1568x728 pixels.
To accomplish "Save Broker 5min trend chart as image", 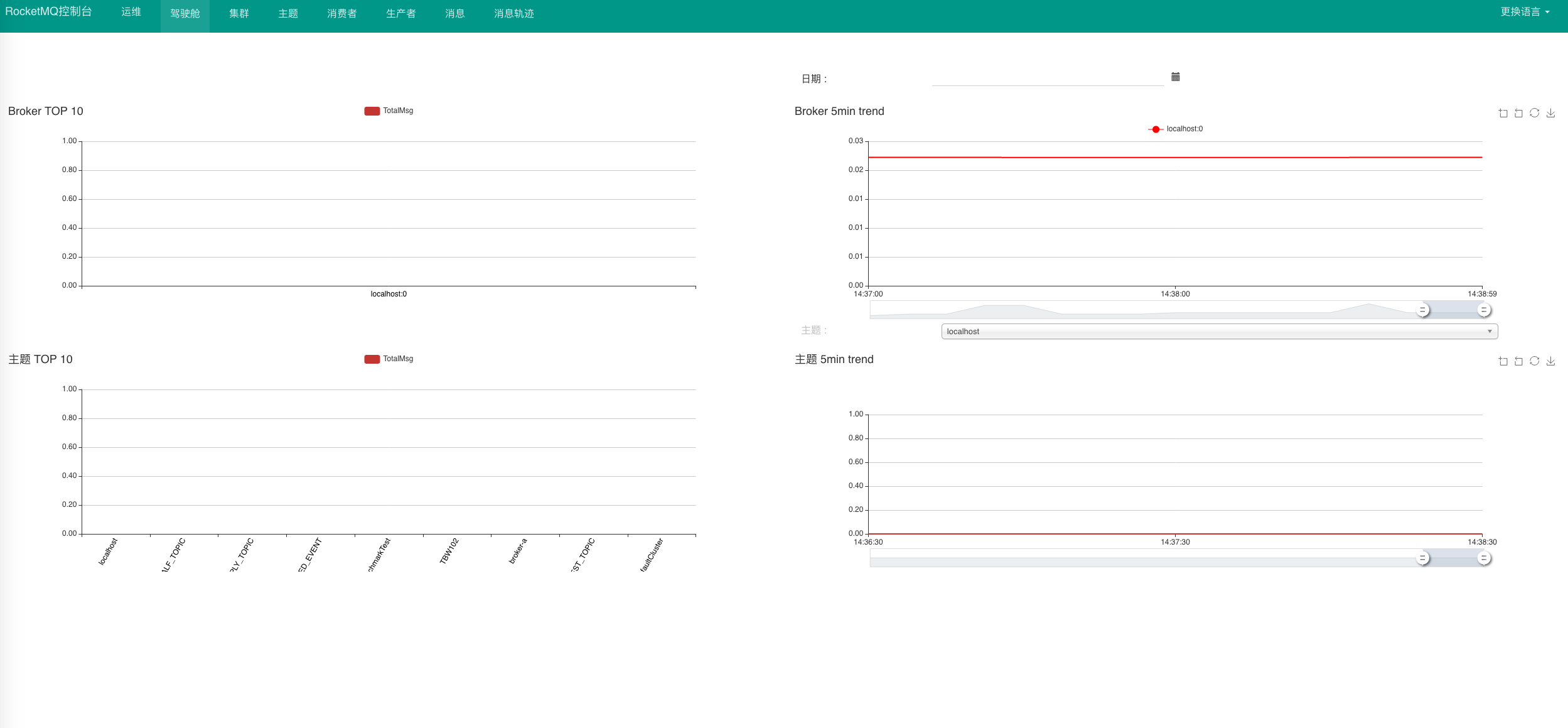I will click(x=1550, y=113).
